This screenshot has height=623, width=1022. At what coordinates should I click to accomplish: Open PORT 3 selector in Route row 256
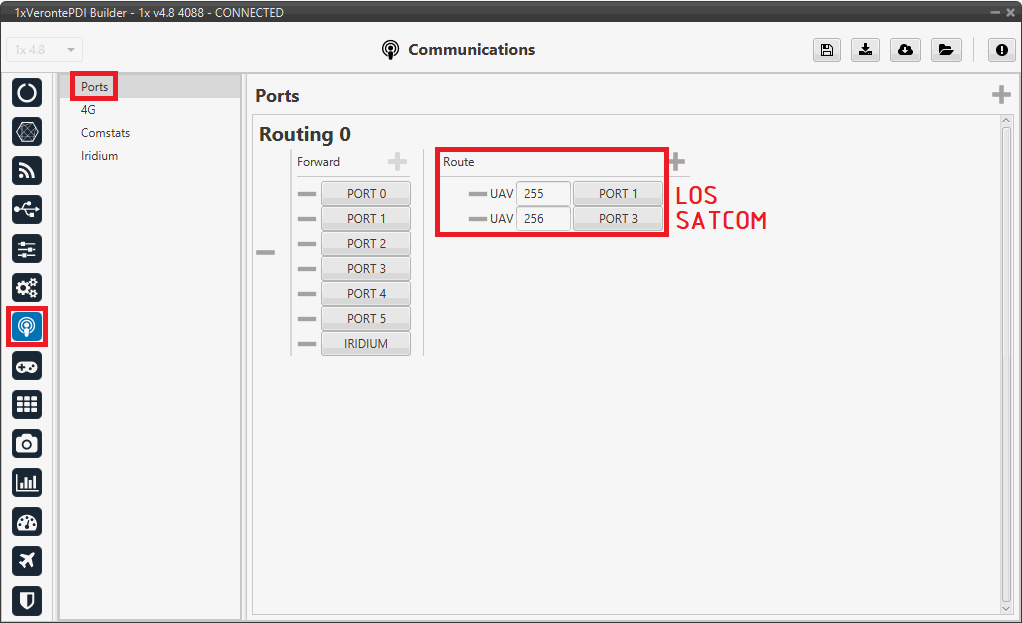point(617,218)
